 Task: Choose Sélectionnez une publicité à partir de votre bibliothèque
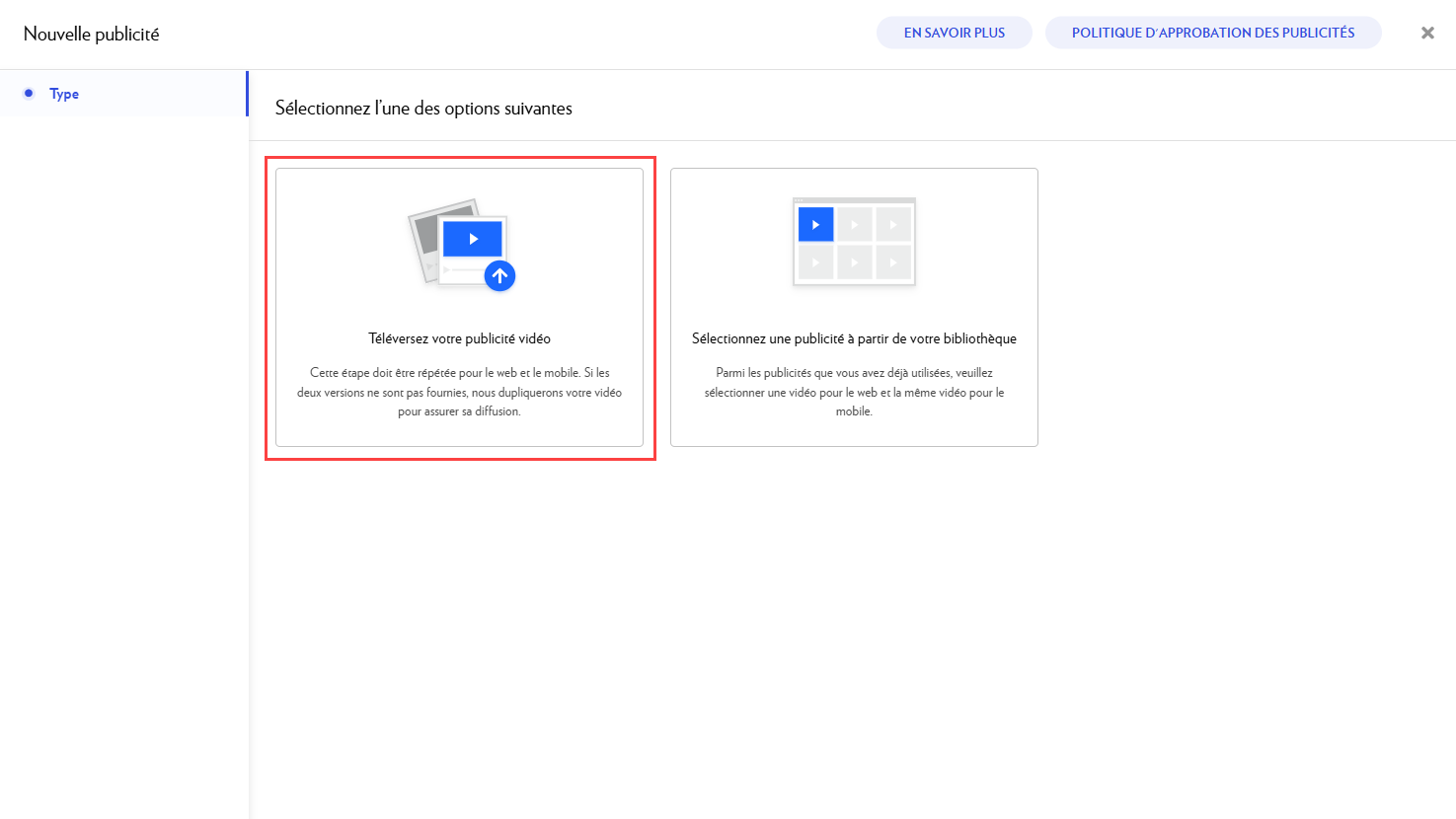[x=854, y=338]
